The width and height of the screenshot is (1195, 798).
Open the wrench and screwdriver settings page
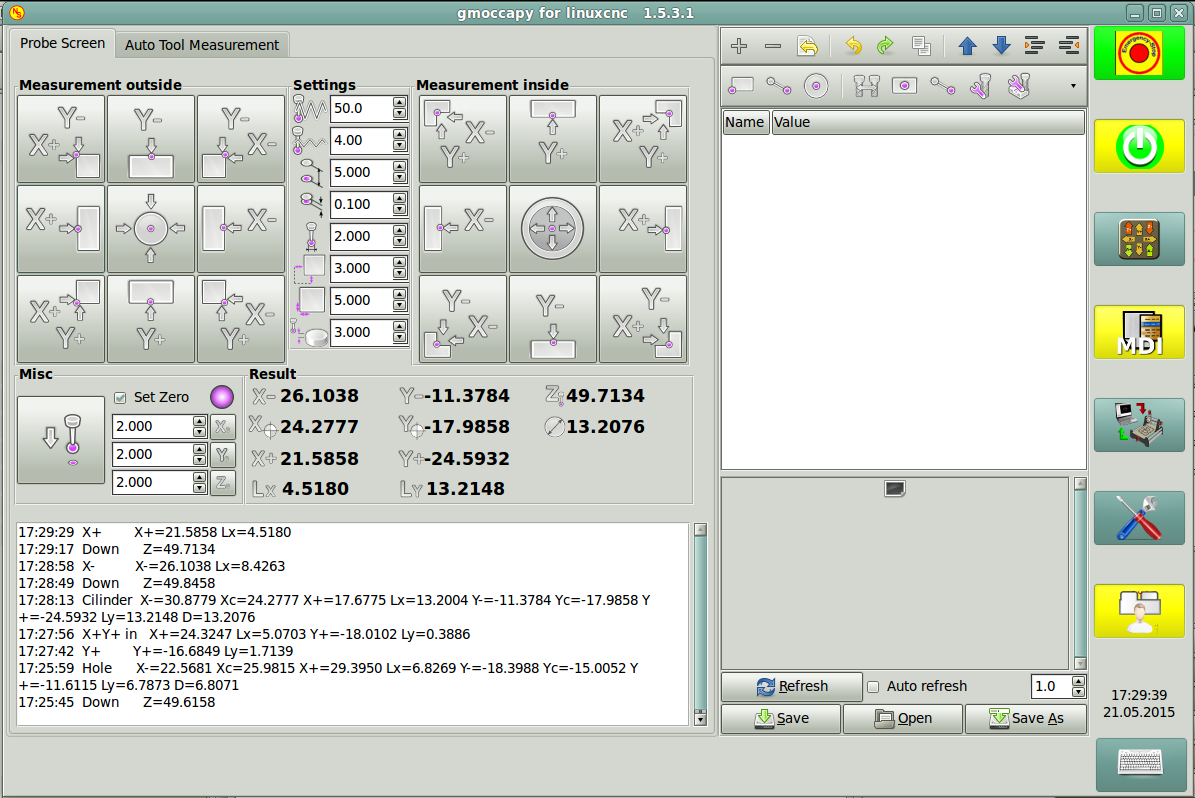tap(1139, 518)
